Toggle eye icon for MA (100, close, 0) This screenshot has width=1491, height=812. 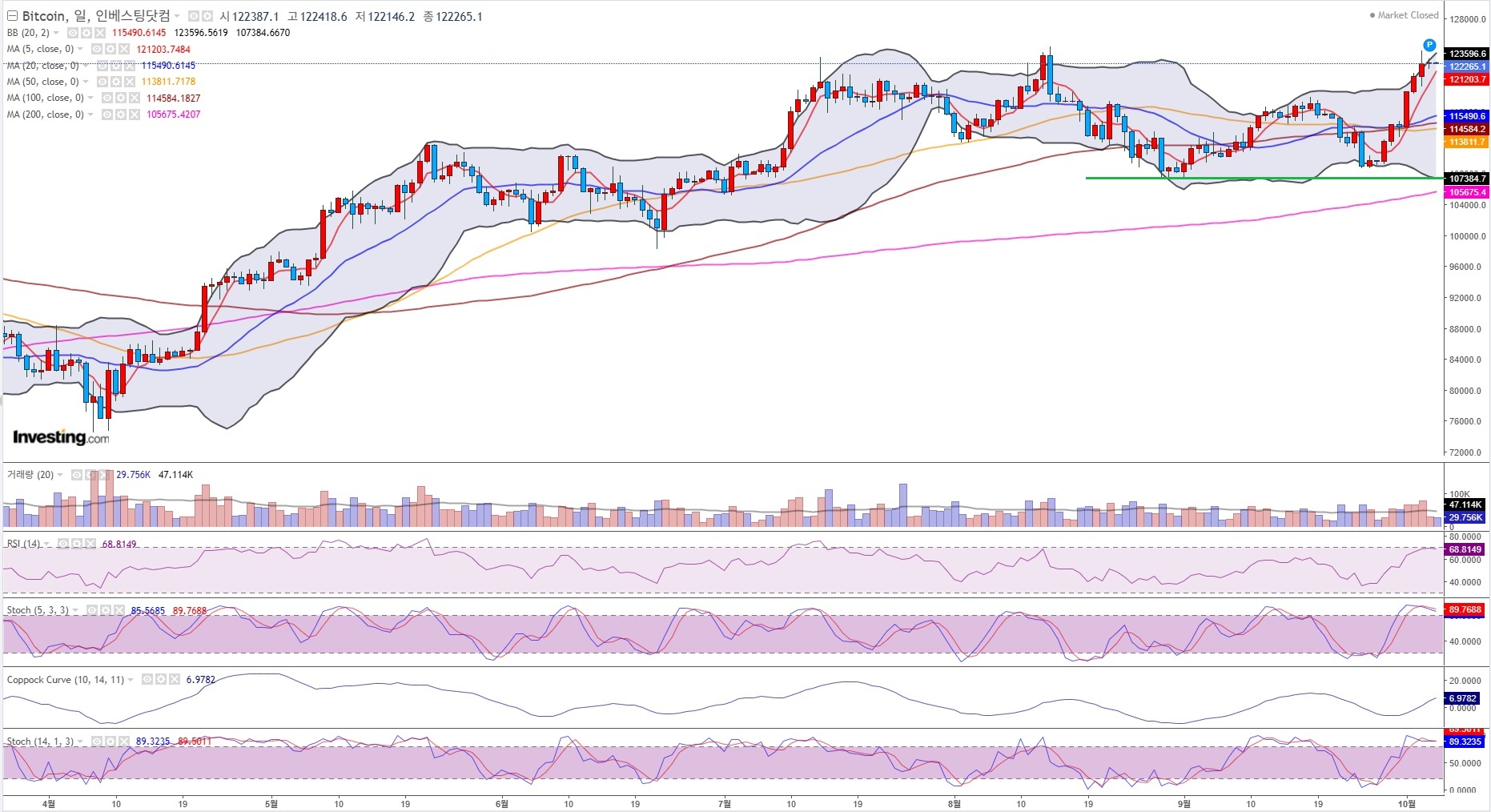[107, 98]
